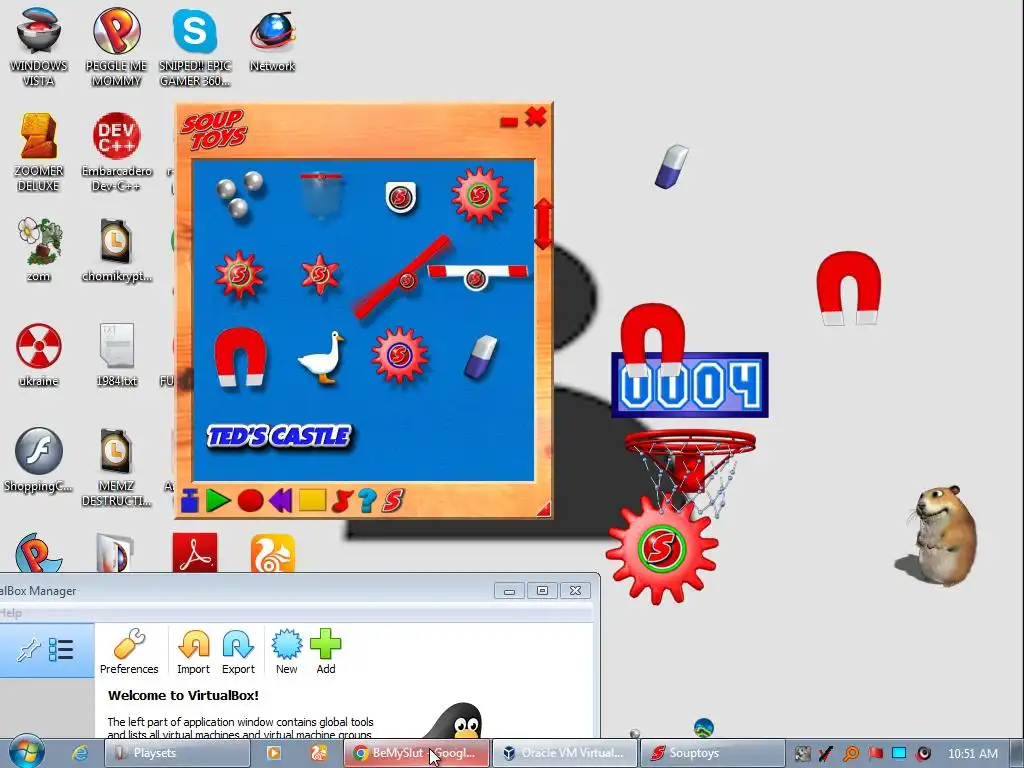
Task: Pick the metal balls toy in Soup Toys
Action: coord(239,194)
